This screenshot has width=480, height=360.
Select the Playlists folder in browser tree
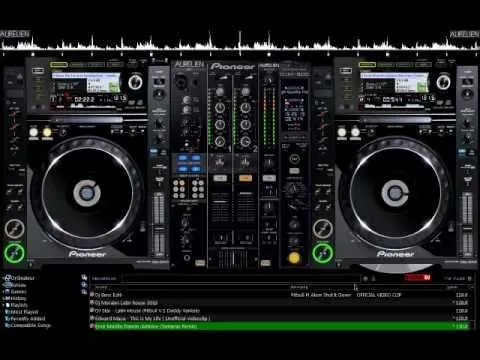[19, 305]
